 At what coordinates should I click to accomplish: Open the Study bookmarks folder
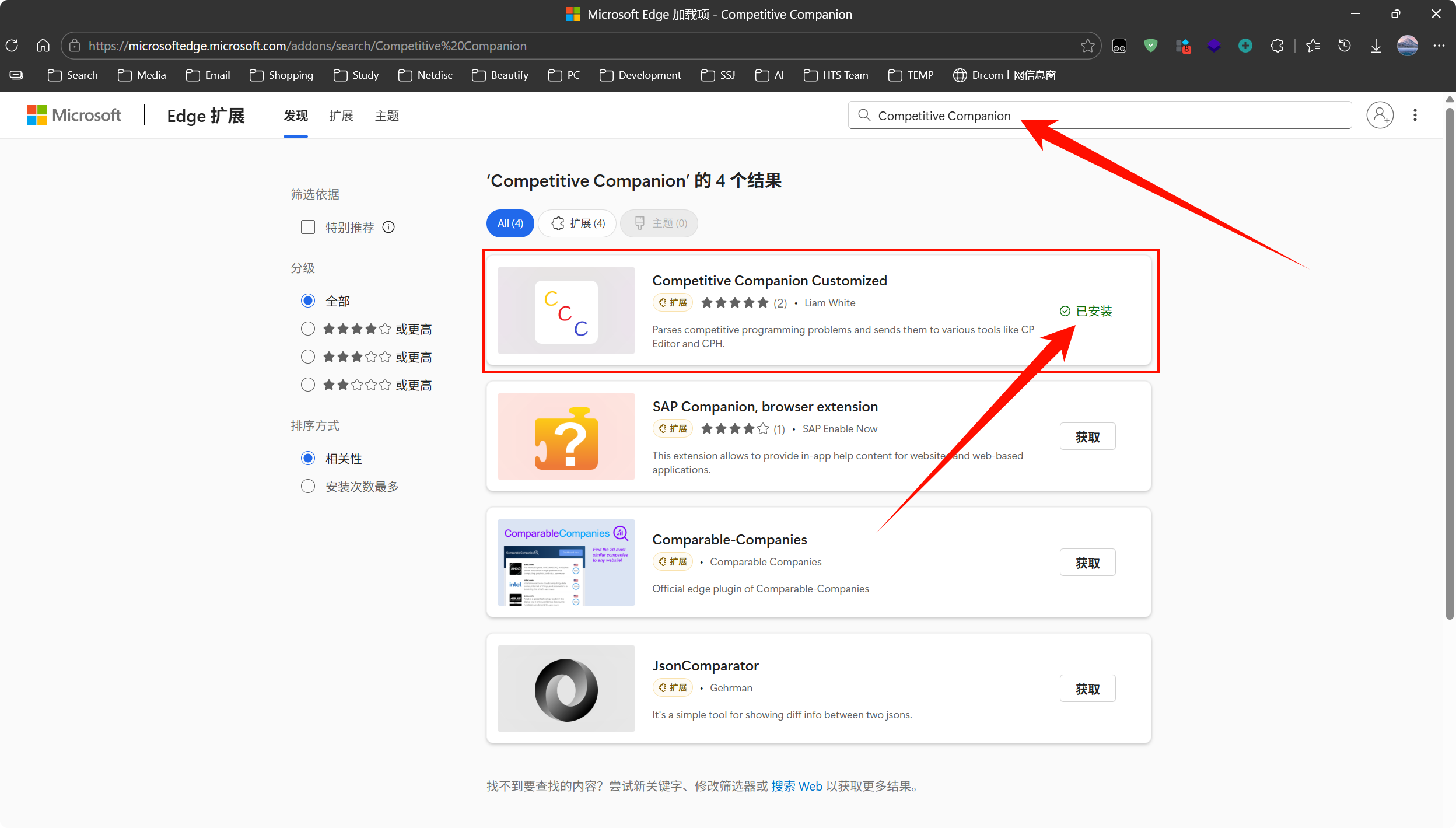(x=356, y=75)
